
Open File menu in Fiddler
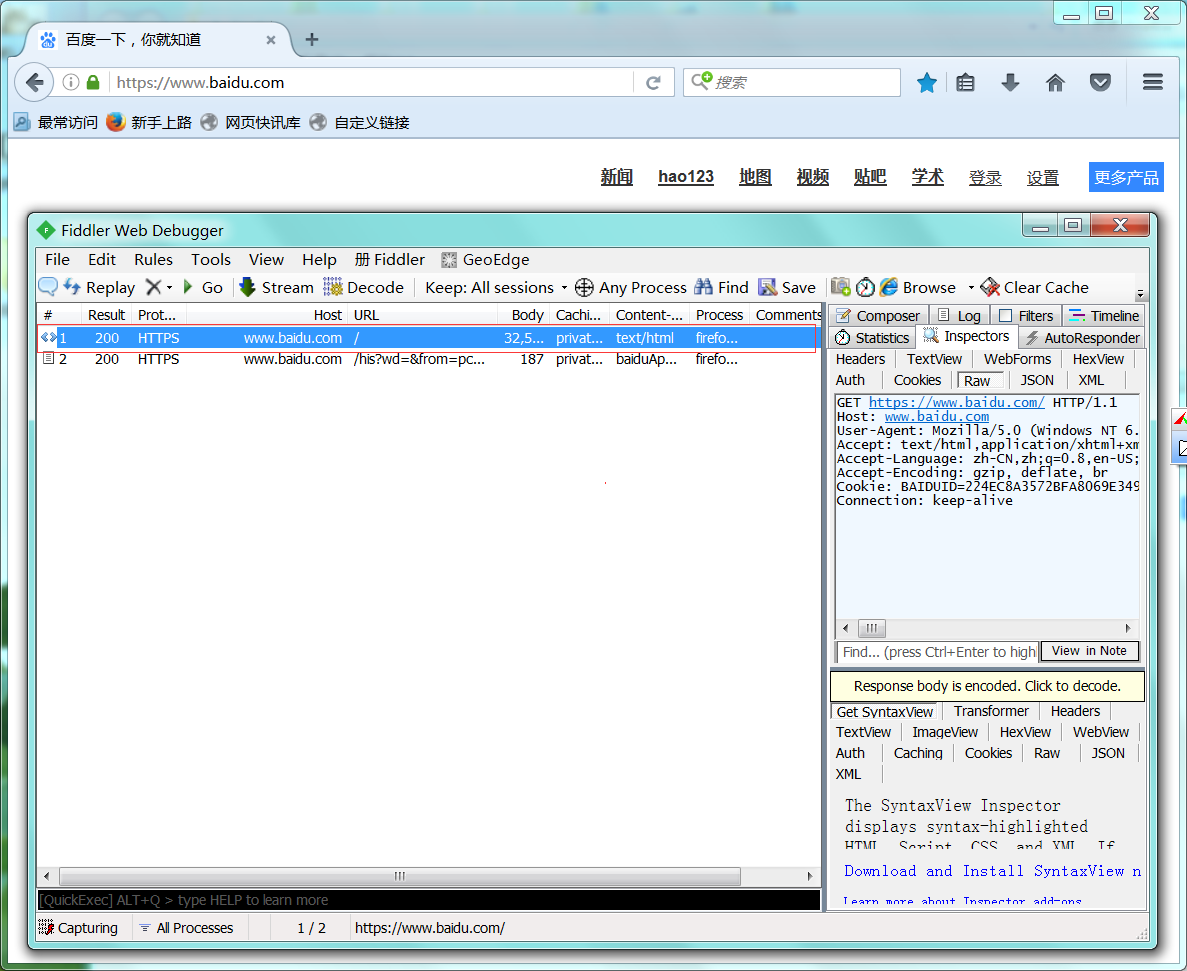coord(58,260)
